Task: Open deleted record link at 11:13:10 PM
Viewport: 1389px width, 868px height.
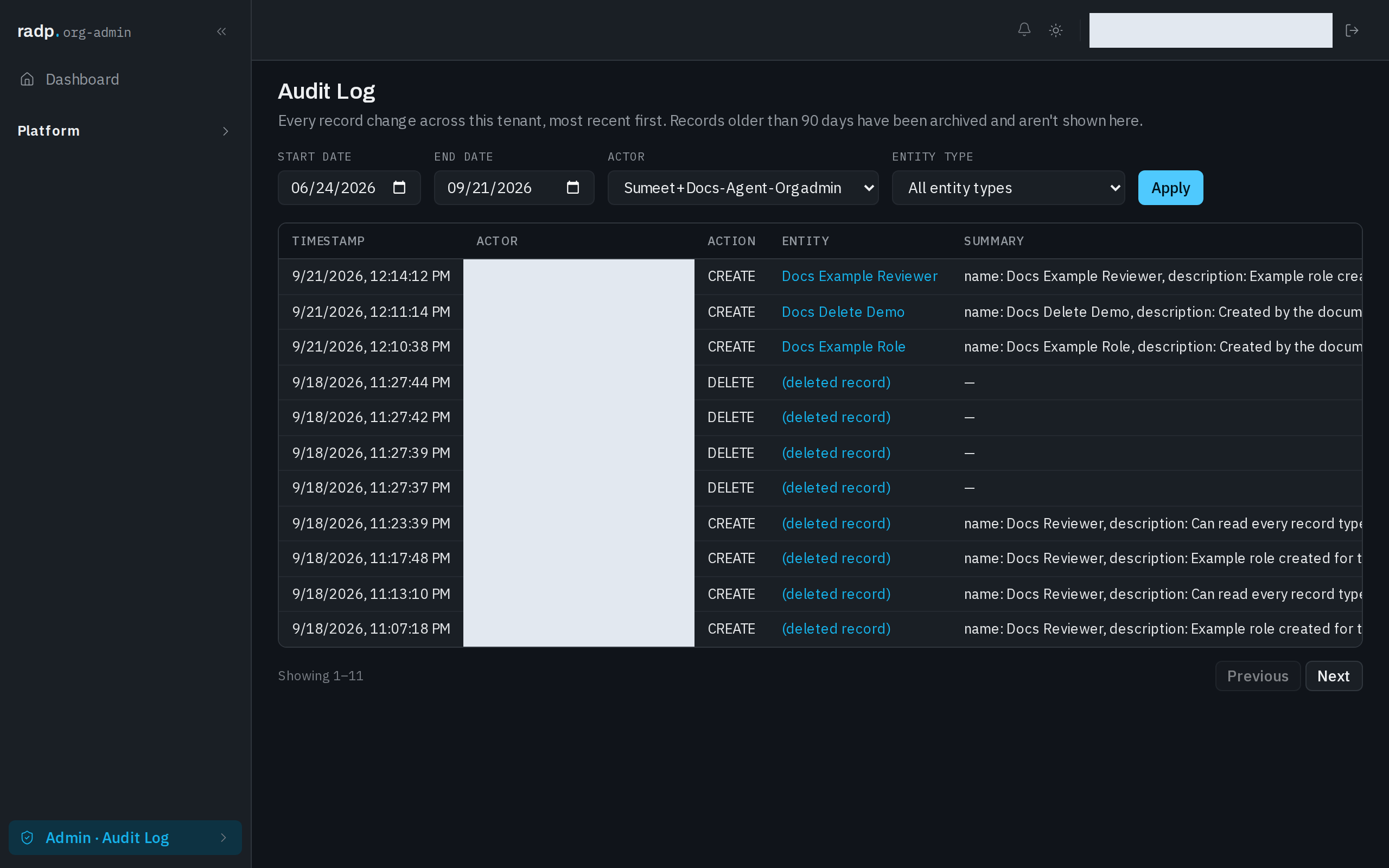Action: tap(836, 593)
